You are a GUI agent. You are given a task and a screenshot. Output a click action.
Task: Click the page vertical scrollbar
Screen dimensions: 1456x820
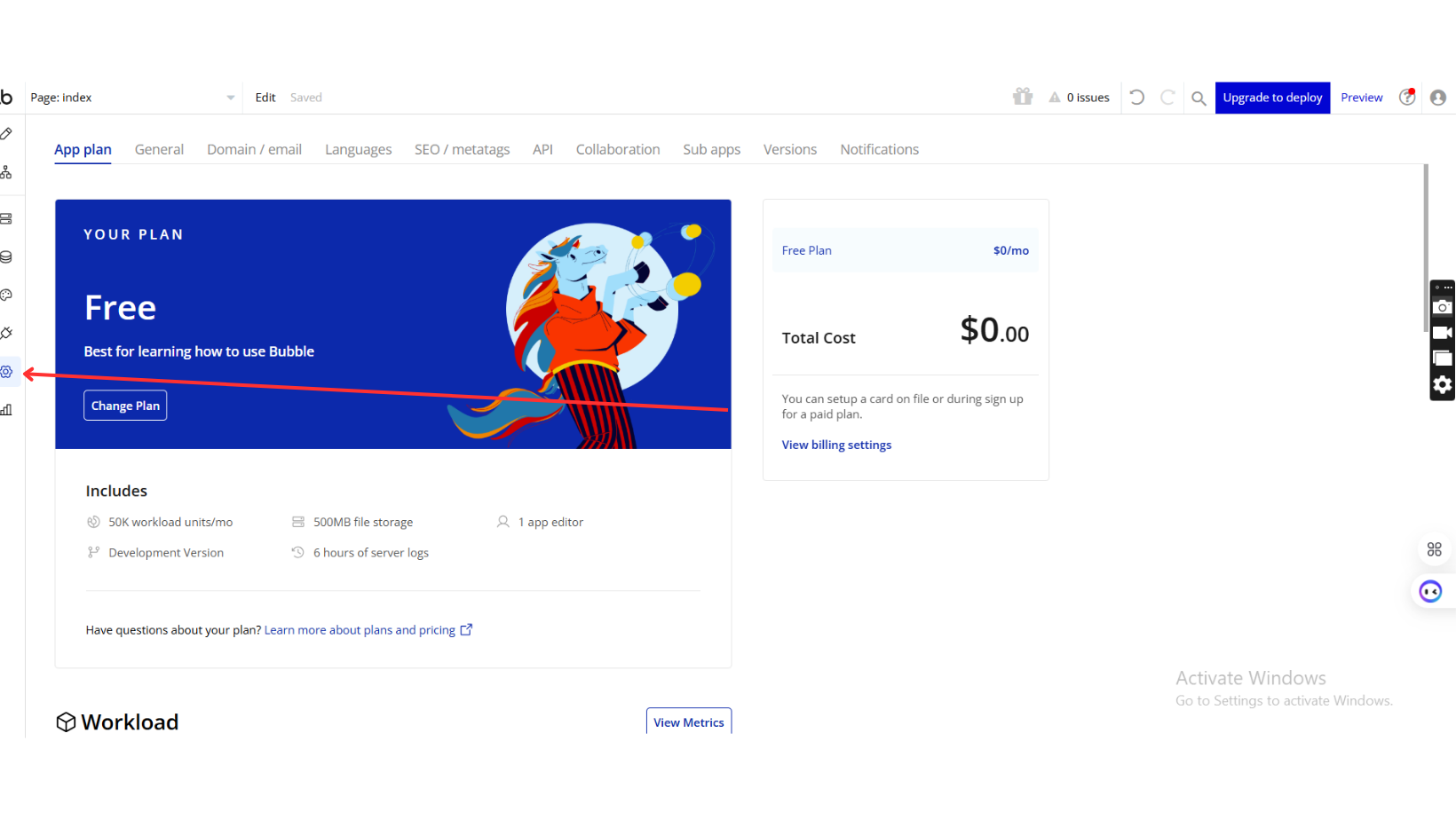1426,222
